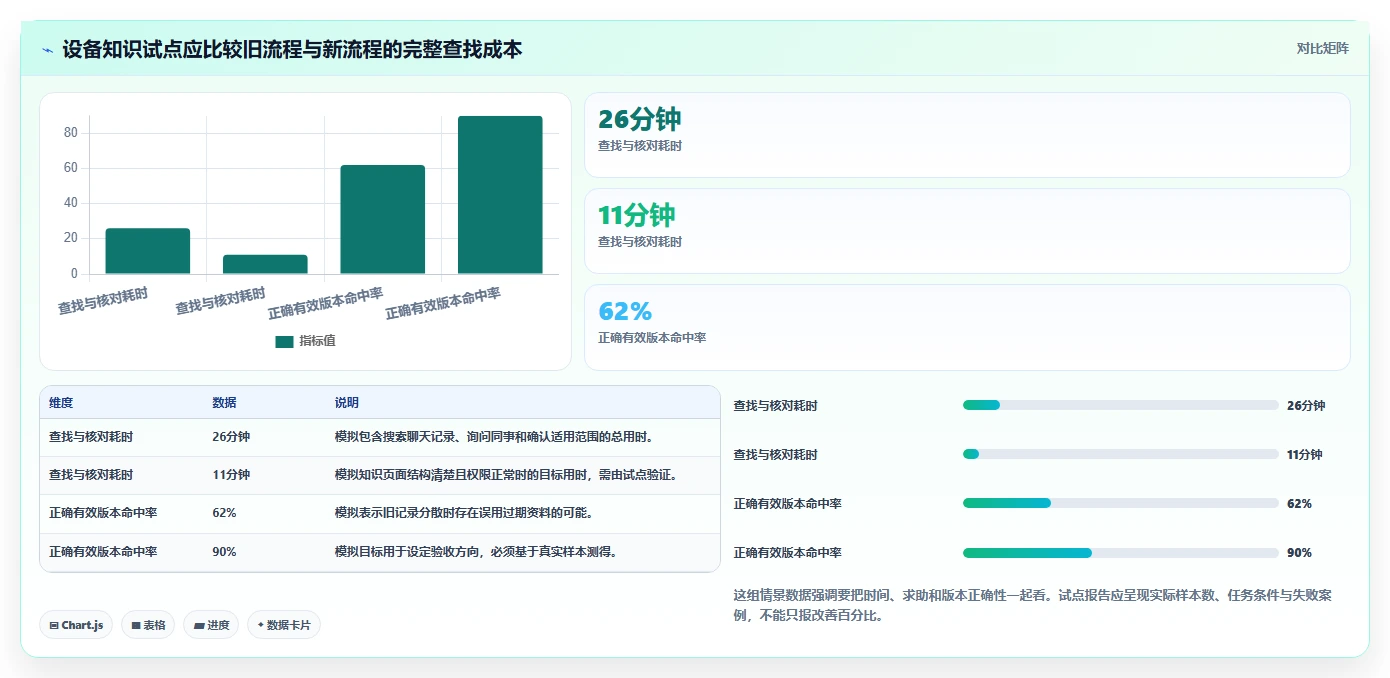This screenshot has height=678, width=1390.
Task: Click the description starting 模拟目标用于设定验收方向
Action: (x=476, y=552)
